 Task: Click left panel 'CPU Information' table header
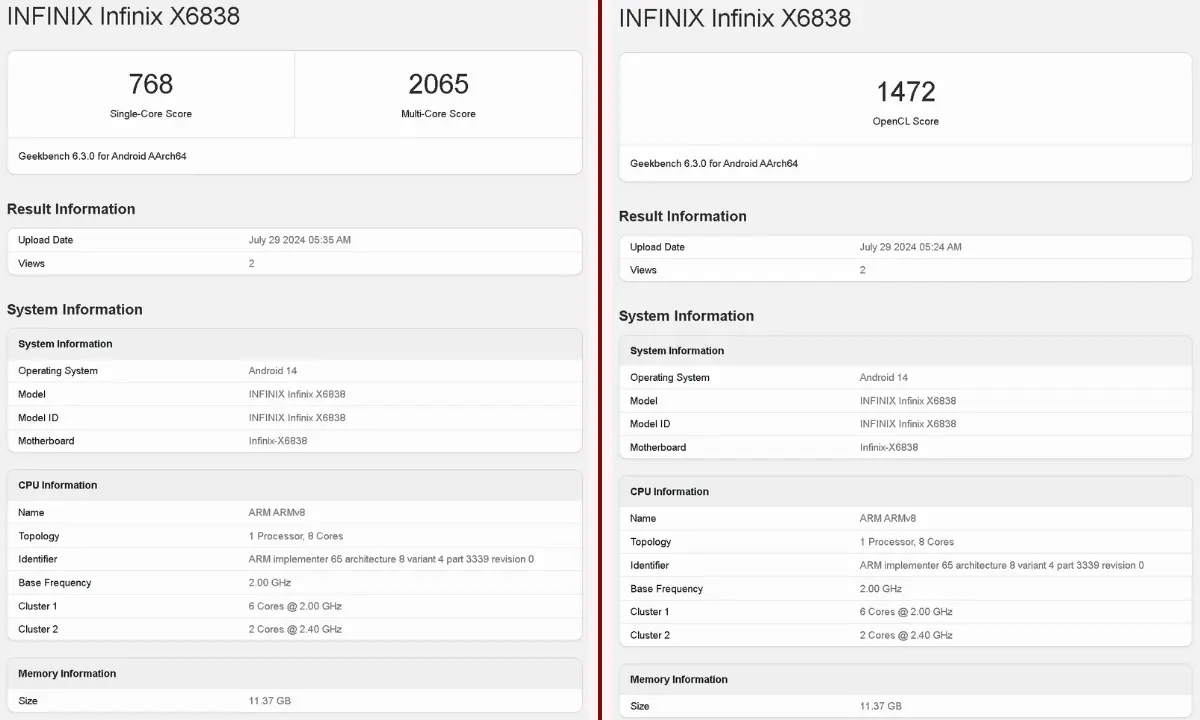[58, 485]
